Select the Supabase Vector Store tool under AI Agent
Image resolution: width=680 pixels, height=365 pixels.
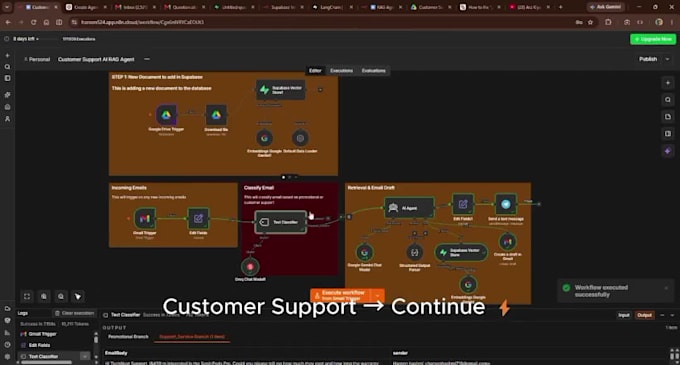point(461,252)
